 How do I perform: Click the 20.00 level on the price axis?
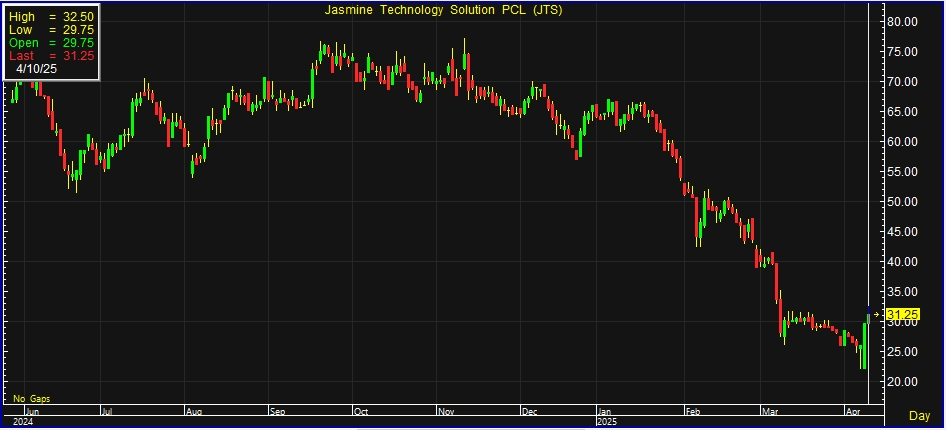pos(903,382)
